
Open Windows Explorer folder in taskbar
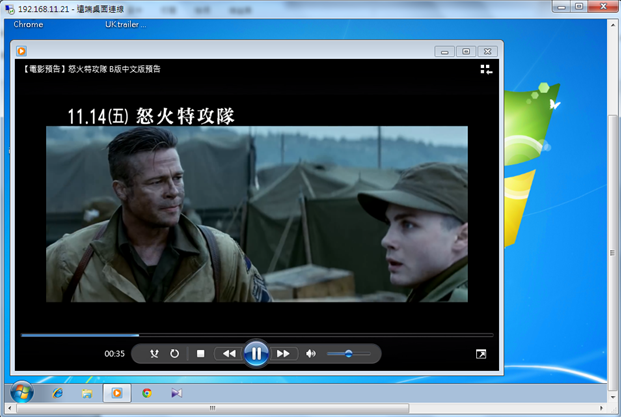tap(87, 393)
